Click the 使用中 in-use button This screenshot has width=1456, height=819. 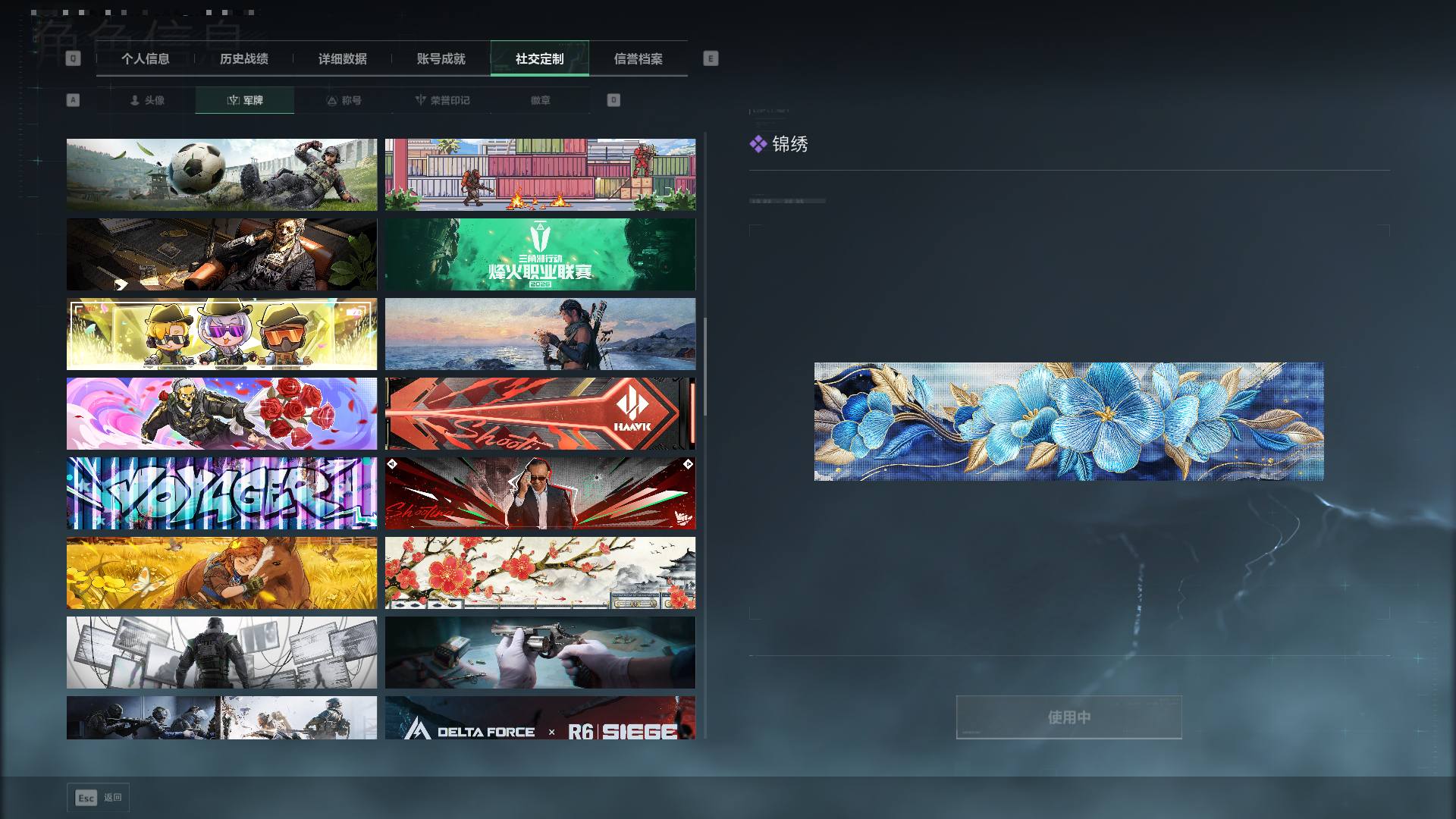(1069, 717)
